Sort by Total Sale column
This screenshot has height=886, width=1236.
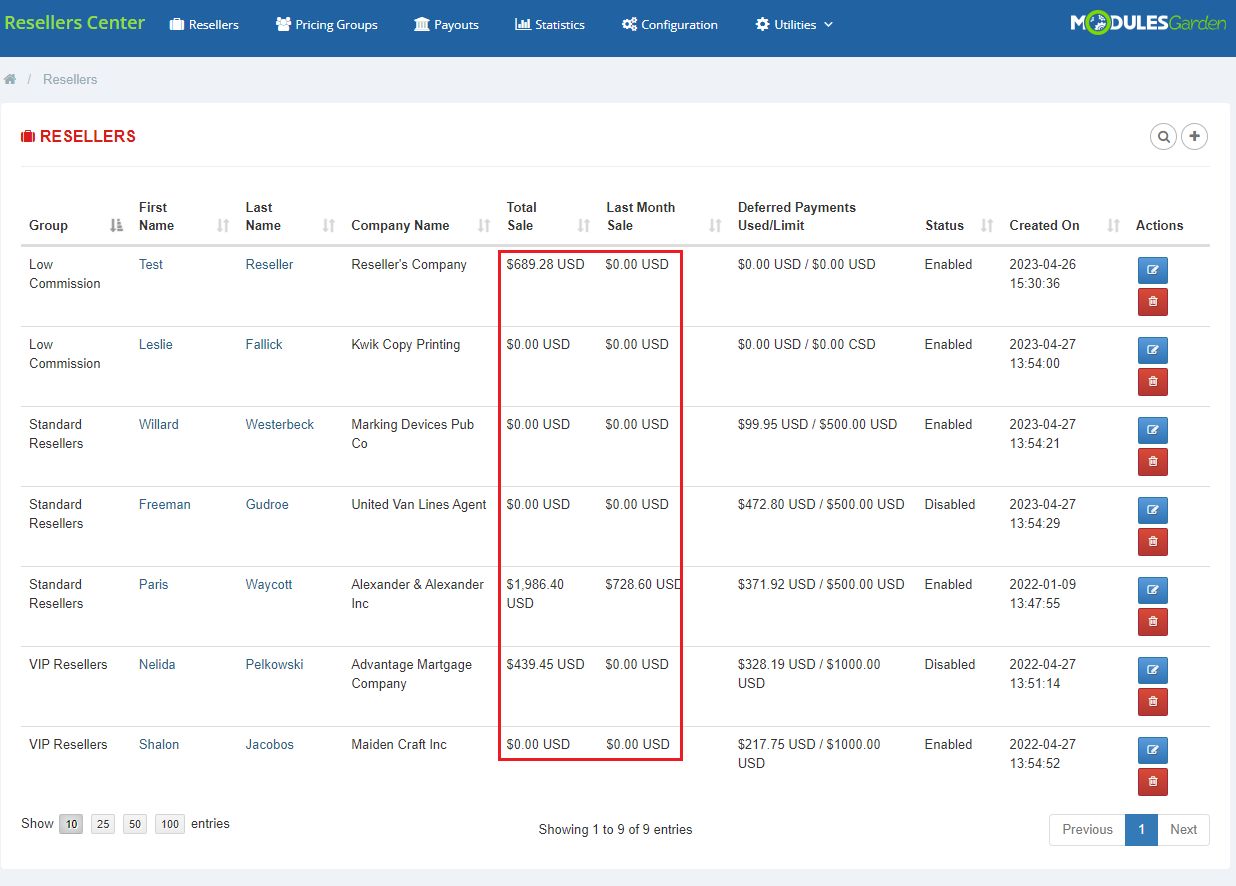coord(548,216)
